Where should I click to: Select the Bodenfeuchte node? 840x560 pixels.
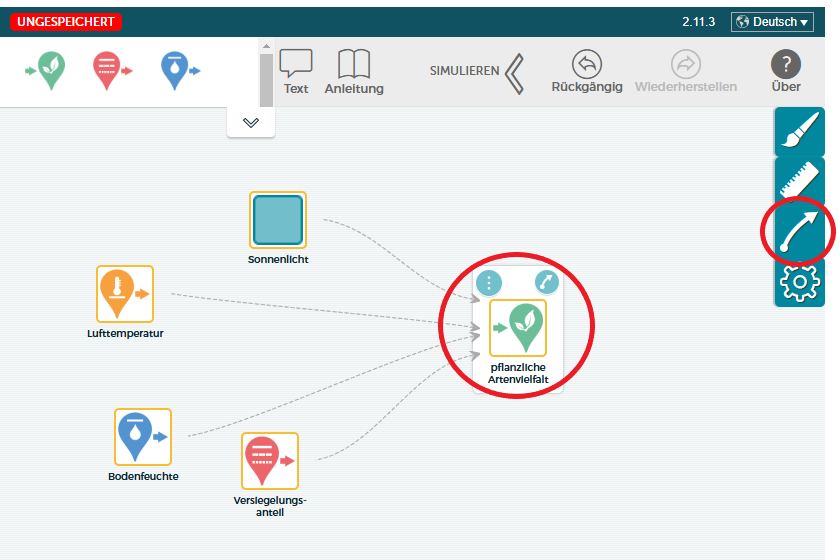tap(142, 437)
